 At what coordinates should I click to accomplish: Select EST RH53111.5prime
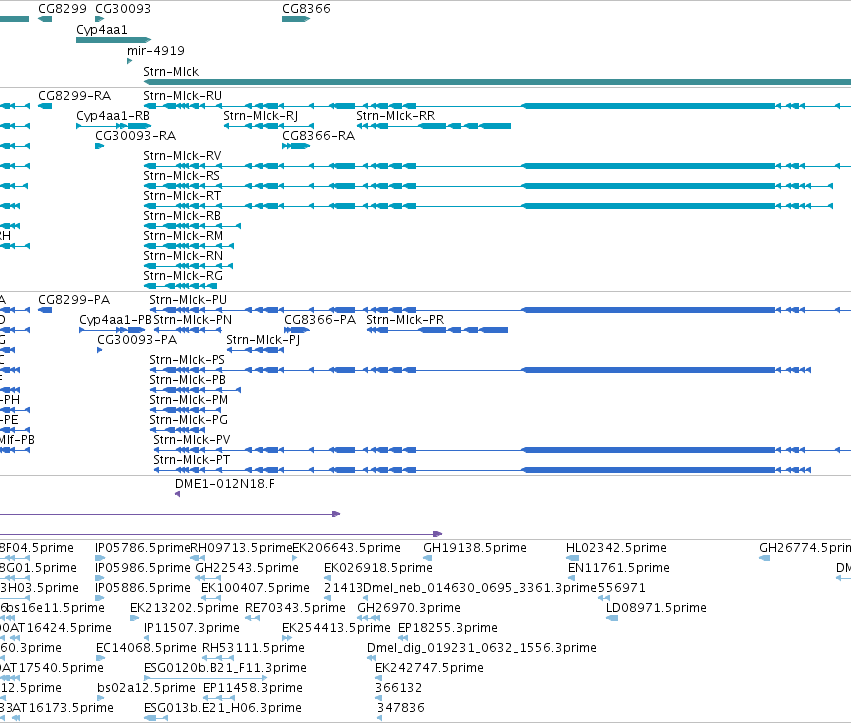[253, 648]
